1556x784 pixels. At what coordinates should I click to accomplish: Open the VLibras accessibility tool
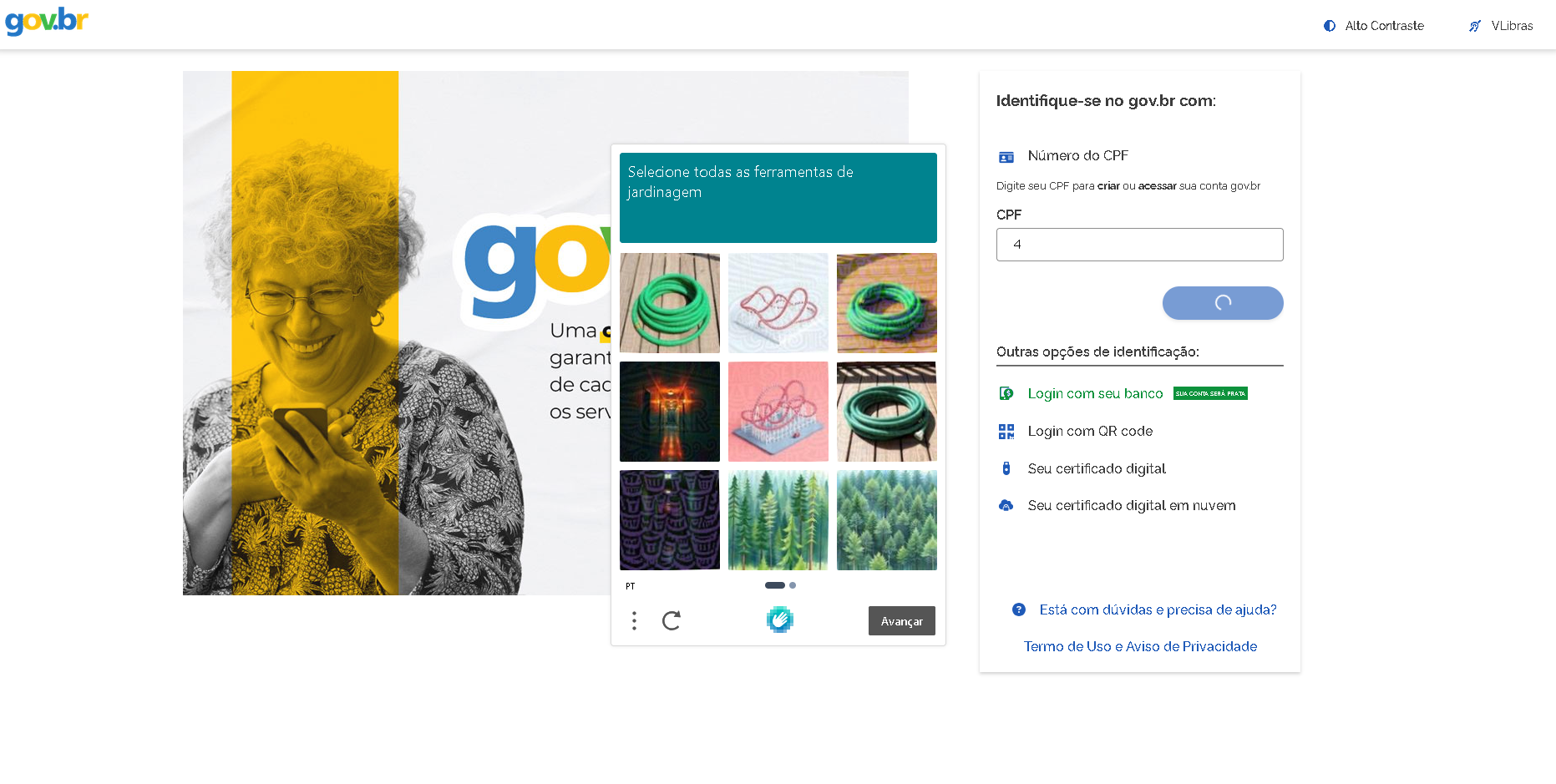click(x=1501, y=26)
